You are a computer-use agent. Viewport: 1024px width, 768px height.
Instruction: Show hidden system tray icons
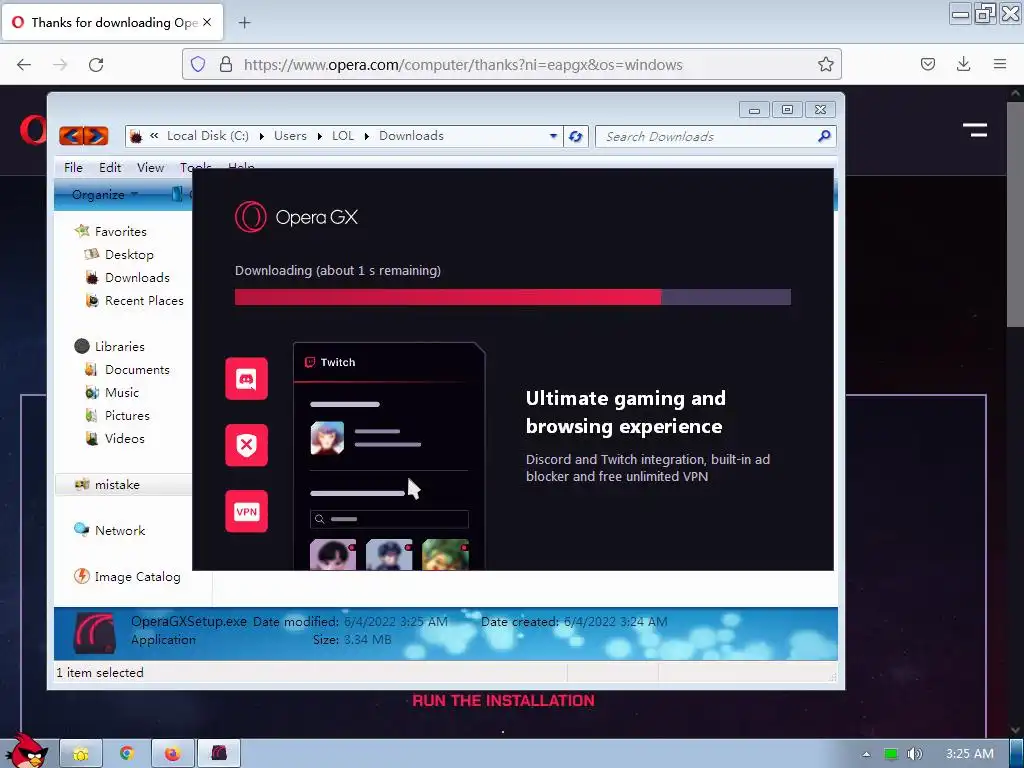(866, 754)
